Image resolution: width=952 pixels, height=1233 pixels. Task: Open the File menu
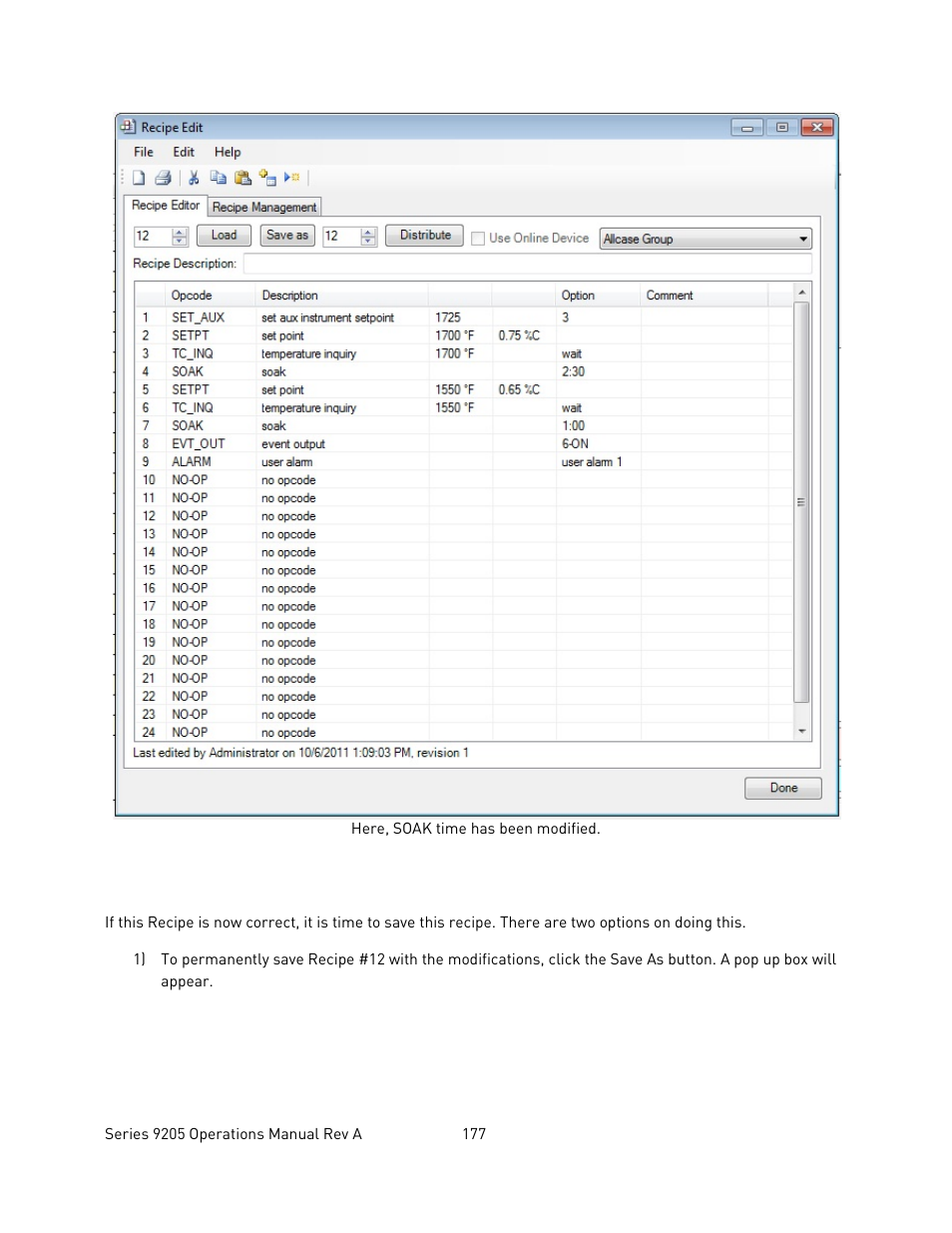pos(144,152)
